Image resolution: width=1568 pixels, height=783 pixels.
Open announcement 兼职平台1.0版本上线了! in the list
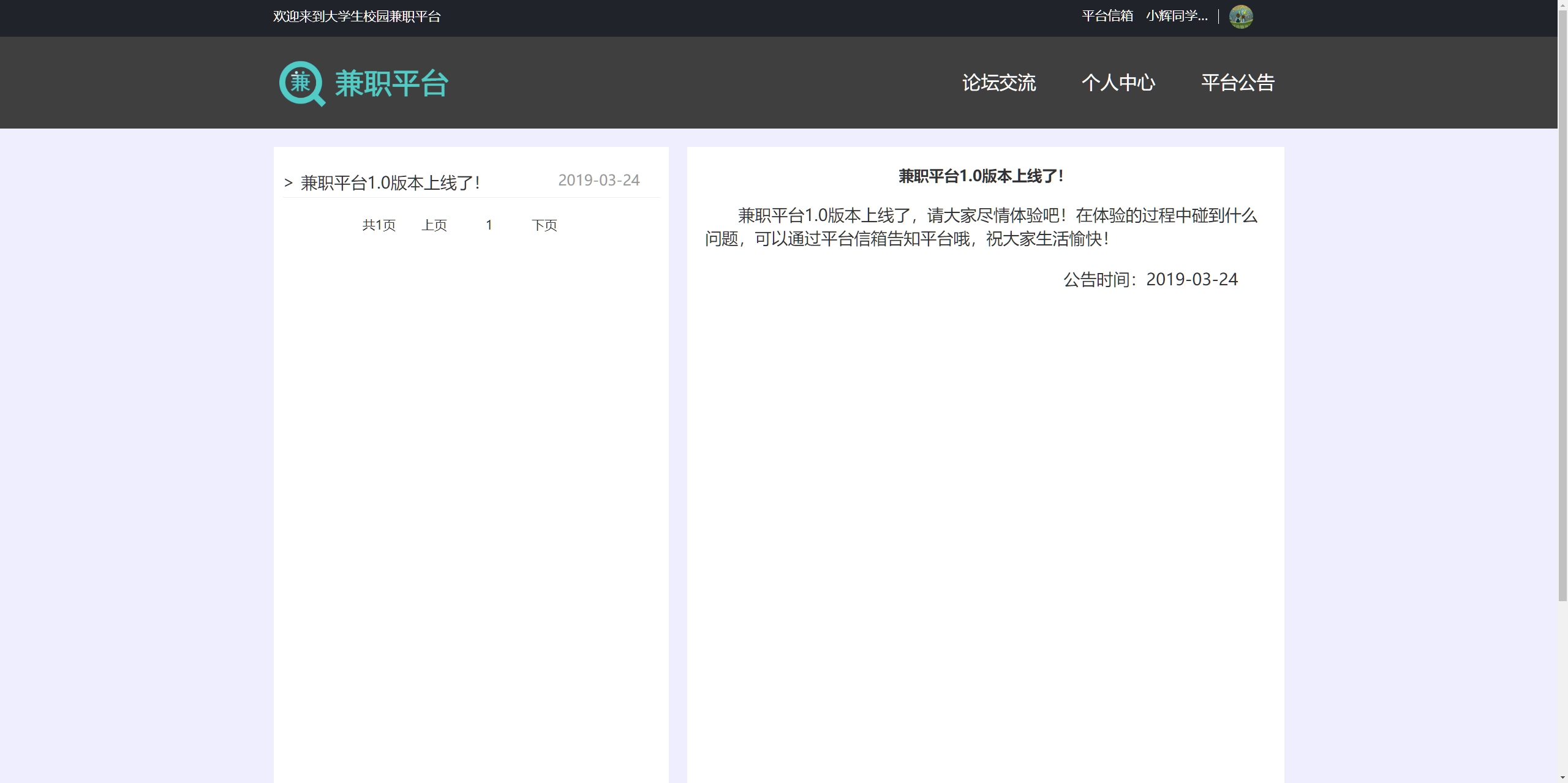click(x=390, y=182)
